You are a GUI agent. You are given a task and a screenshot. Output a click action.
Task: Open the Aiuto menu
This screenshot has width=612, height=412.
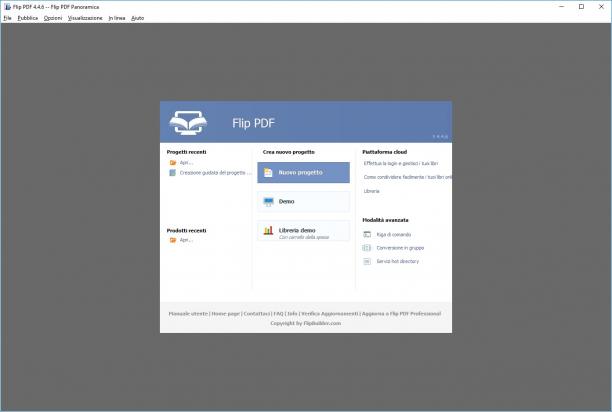pos(137,18)
